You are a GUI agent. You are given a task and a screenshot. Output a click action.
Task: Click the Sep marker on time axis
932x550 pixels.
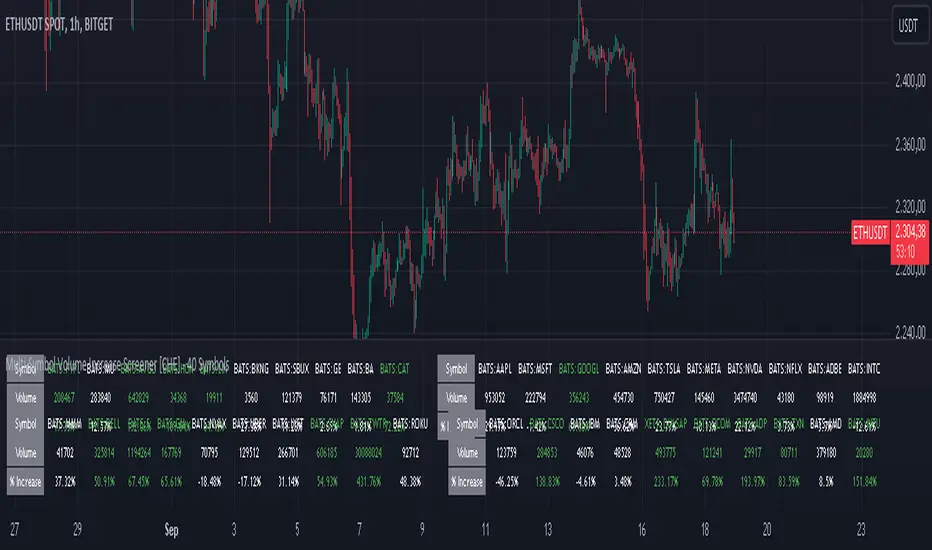pos(172,526)
